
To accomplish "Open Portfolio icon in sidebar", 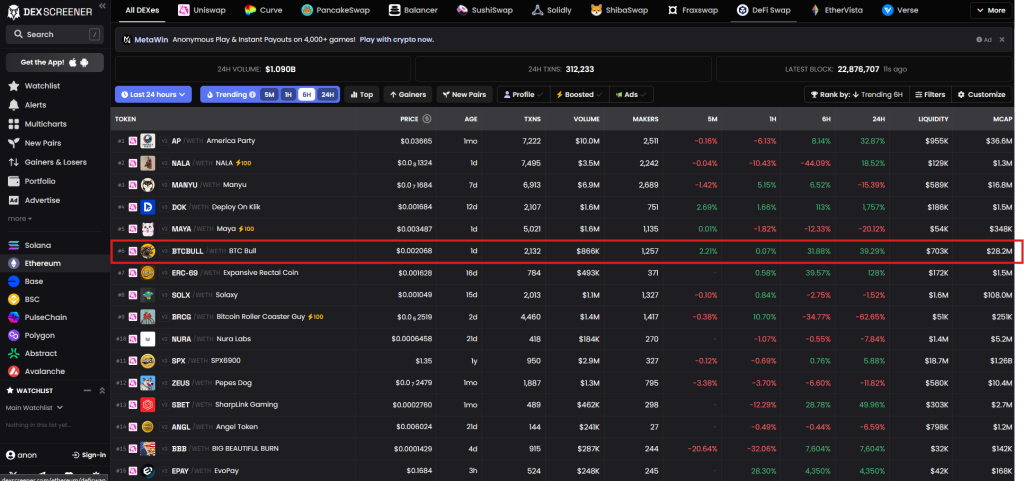I will tap(13, 181).
